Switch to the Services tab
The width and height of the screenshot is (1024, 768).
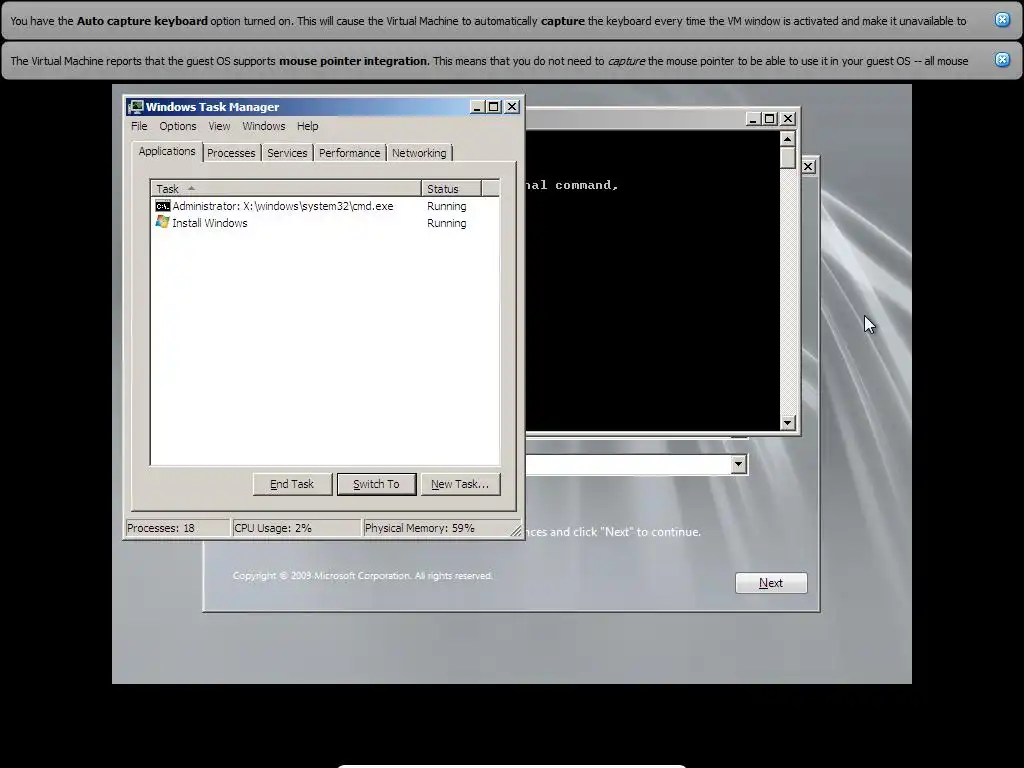coord(287,153)
